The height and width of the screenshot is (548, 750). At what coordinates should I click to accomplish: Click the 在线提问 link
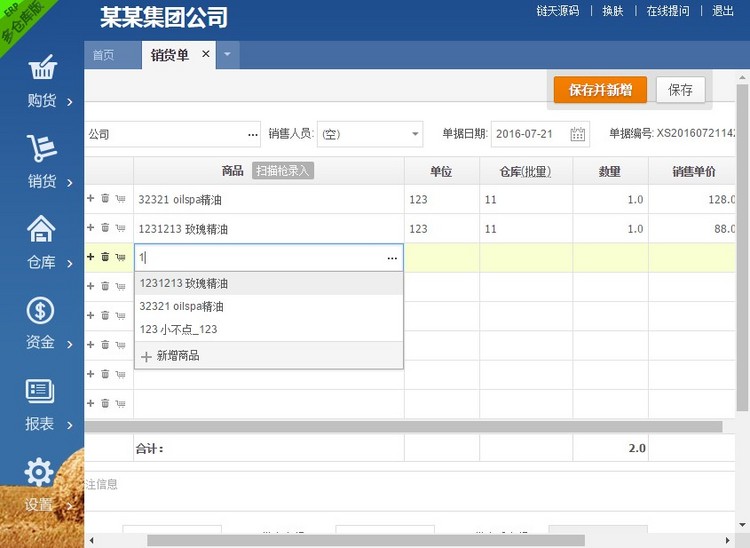pyautogui.click(x=667, y=11)
